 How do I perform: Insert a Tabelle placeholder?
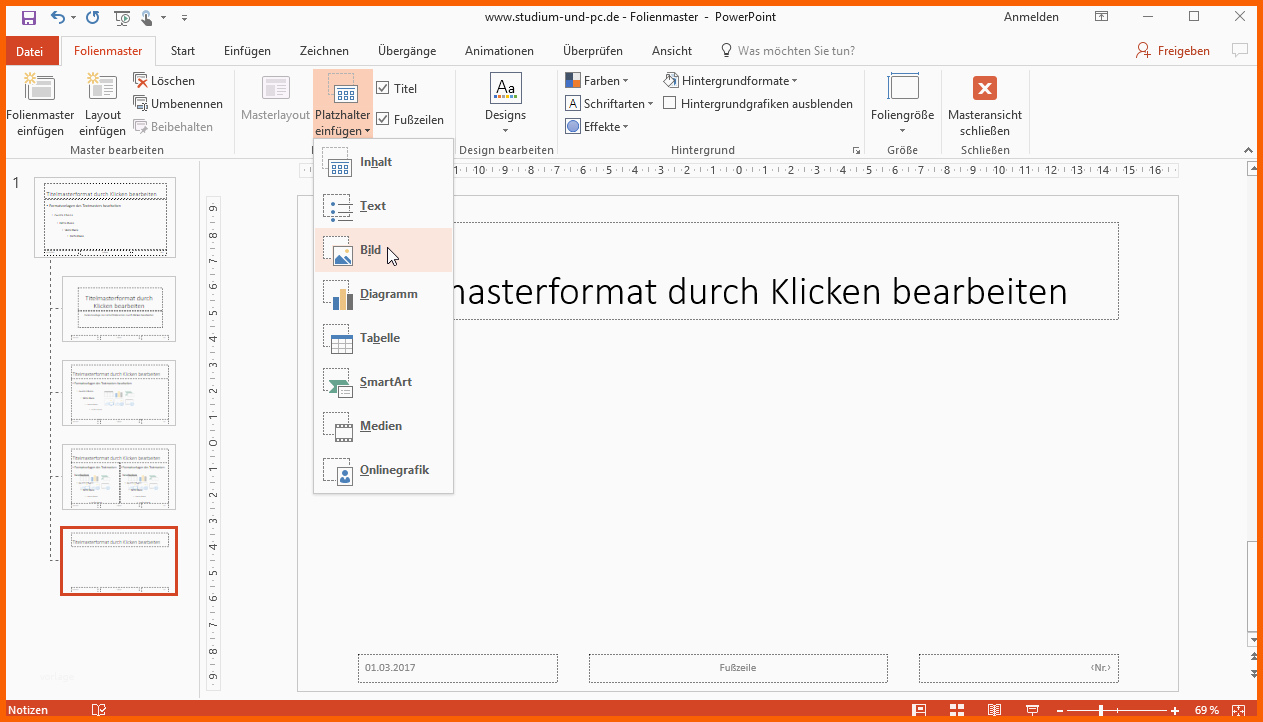383,338
